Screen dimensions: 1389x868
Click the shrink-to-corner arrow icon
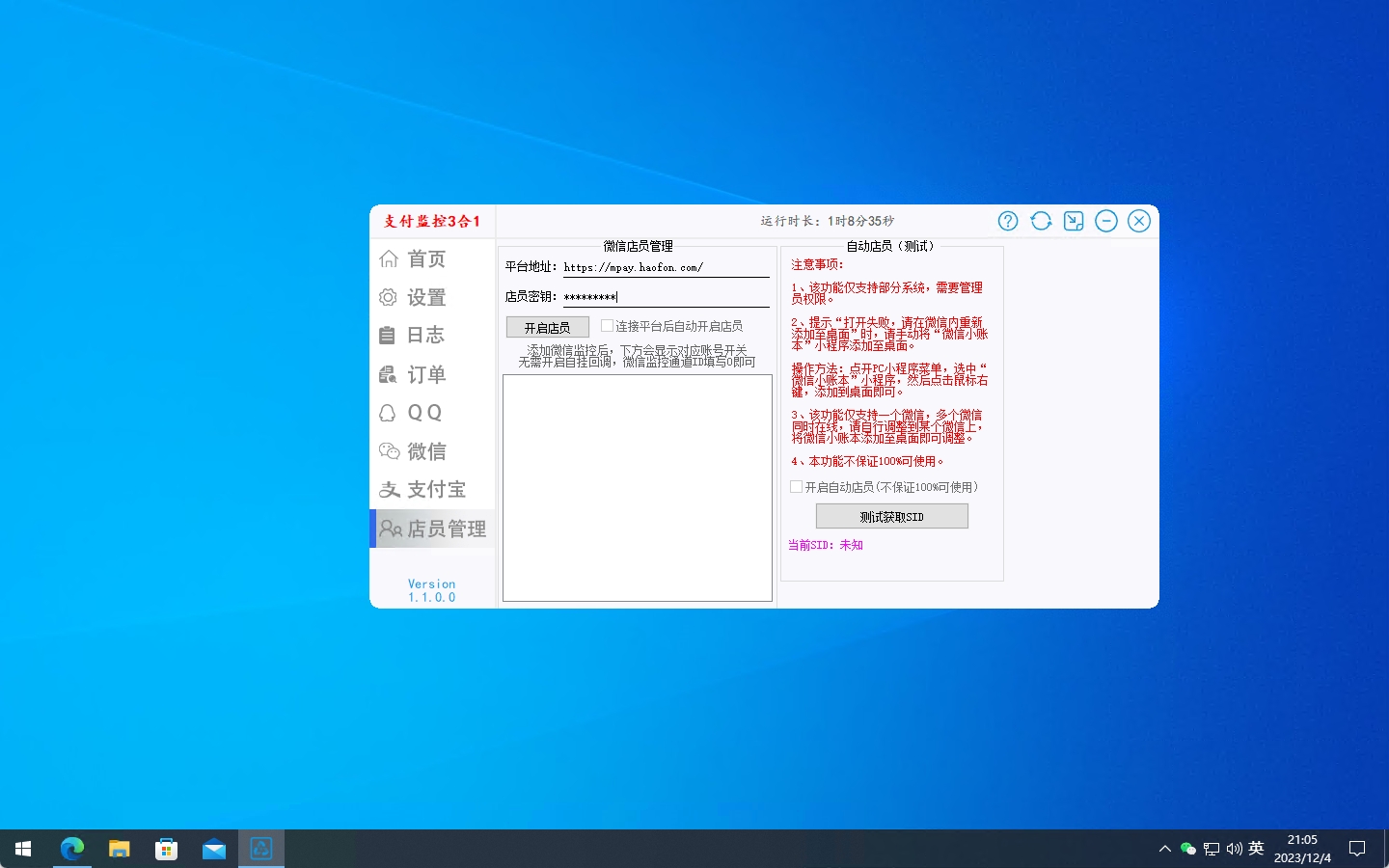1074,221
